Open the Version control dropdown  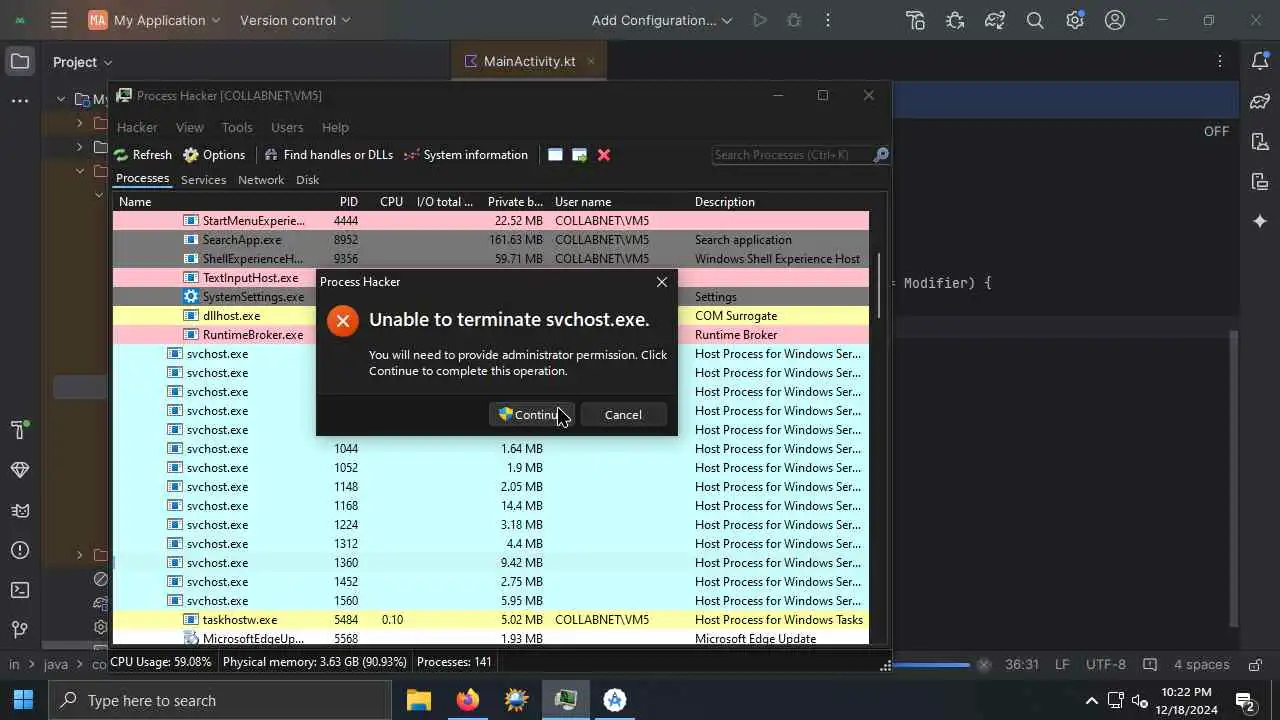296,20
